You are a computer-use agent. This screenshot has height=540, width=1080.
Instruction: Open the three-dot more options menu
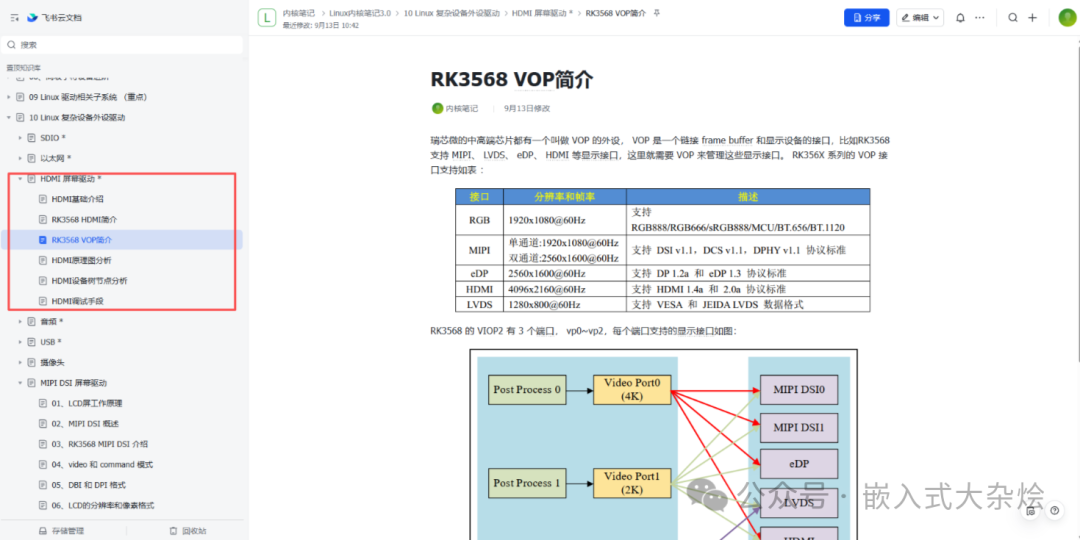tap(980, 18)
